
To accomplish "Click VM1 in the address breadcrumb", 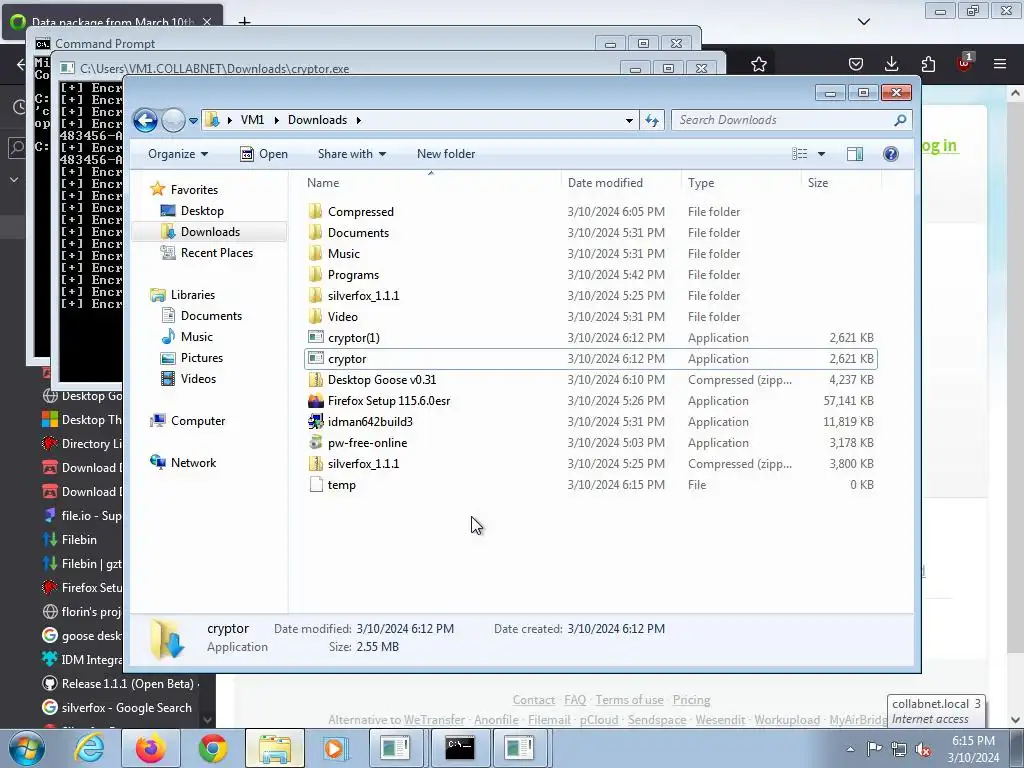I will pyautogui.click(x=252, y=120).
